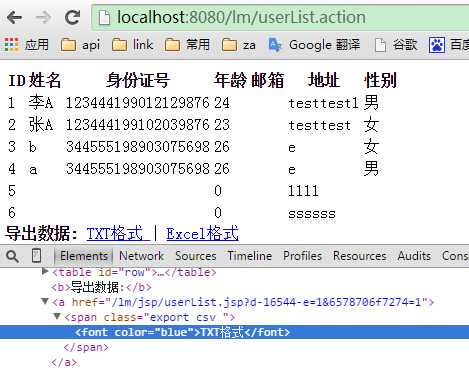Click the 年龄 column header

coord(230,80)
